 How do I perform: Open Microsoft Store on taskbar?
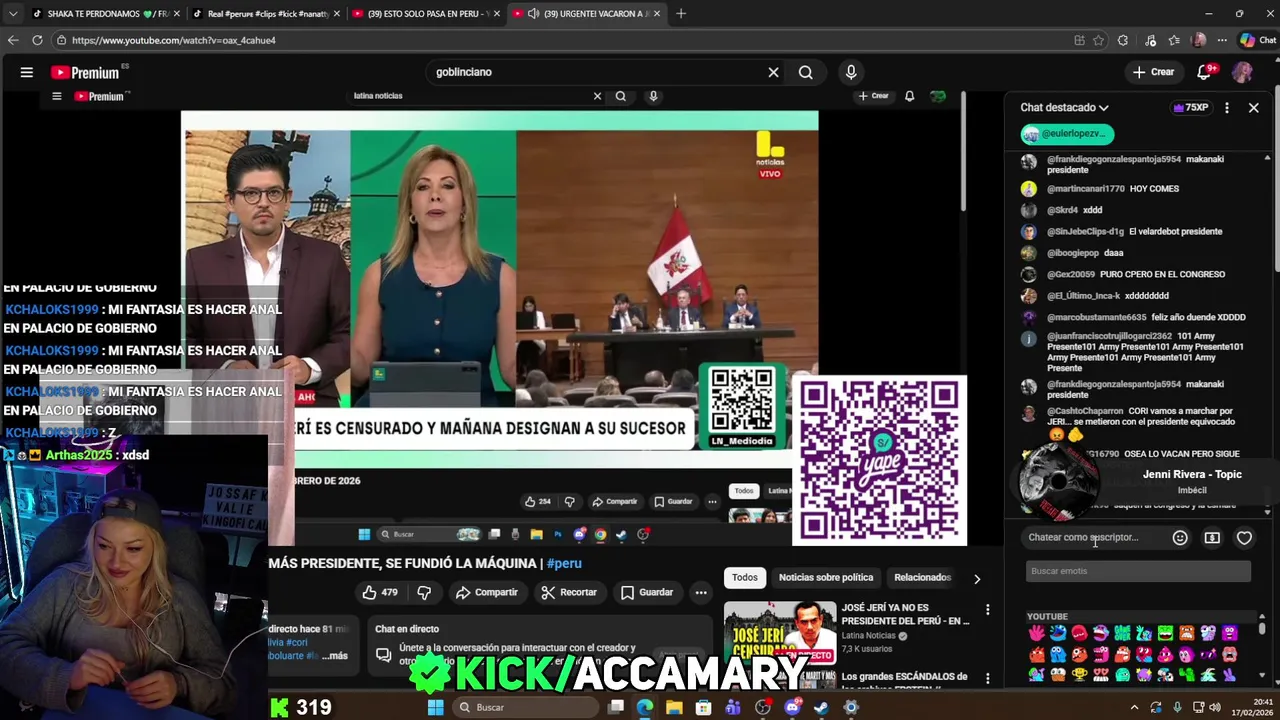click(x=704, y=707)
